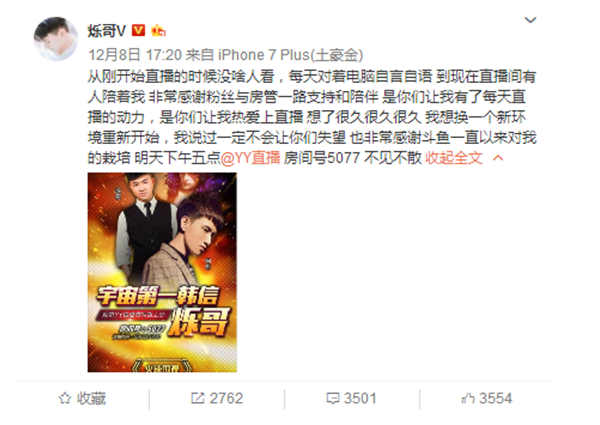Open reposts via the 2762 count
The image size is (600, 425).
(226, 399)
